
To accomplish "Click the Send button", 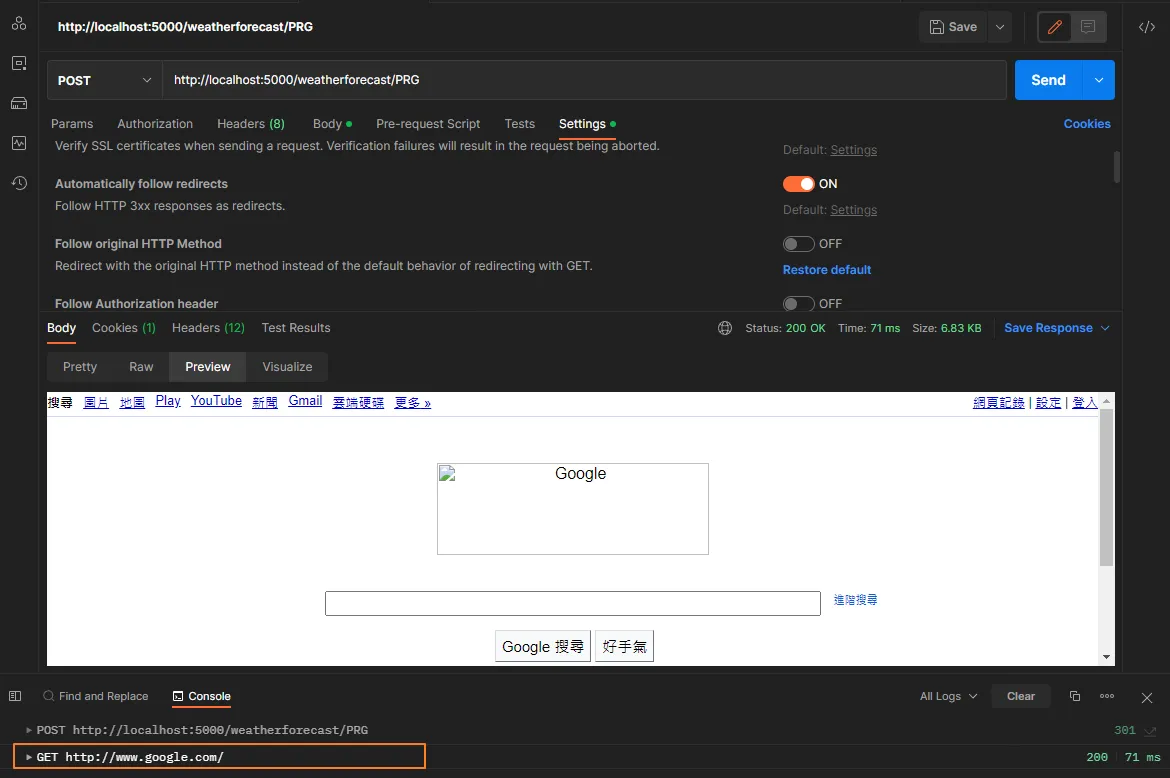I will tap(1047, 79).
